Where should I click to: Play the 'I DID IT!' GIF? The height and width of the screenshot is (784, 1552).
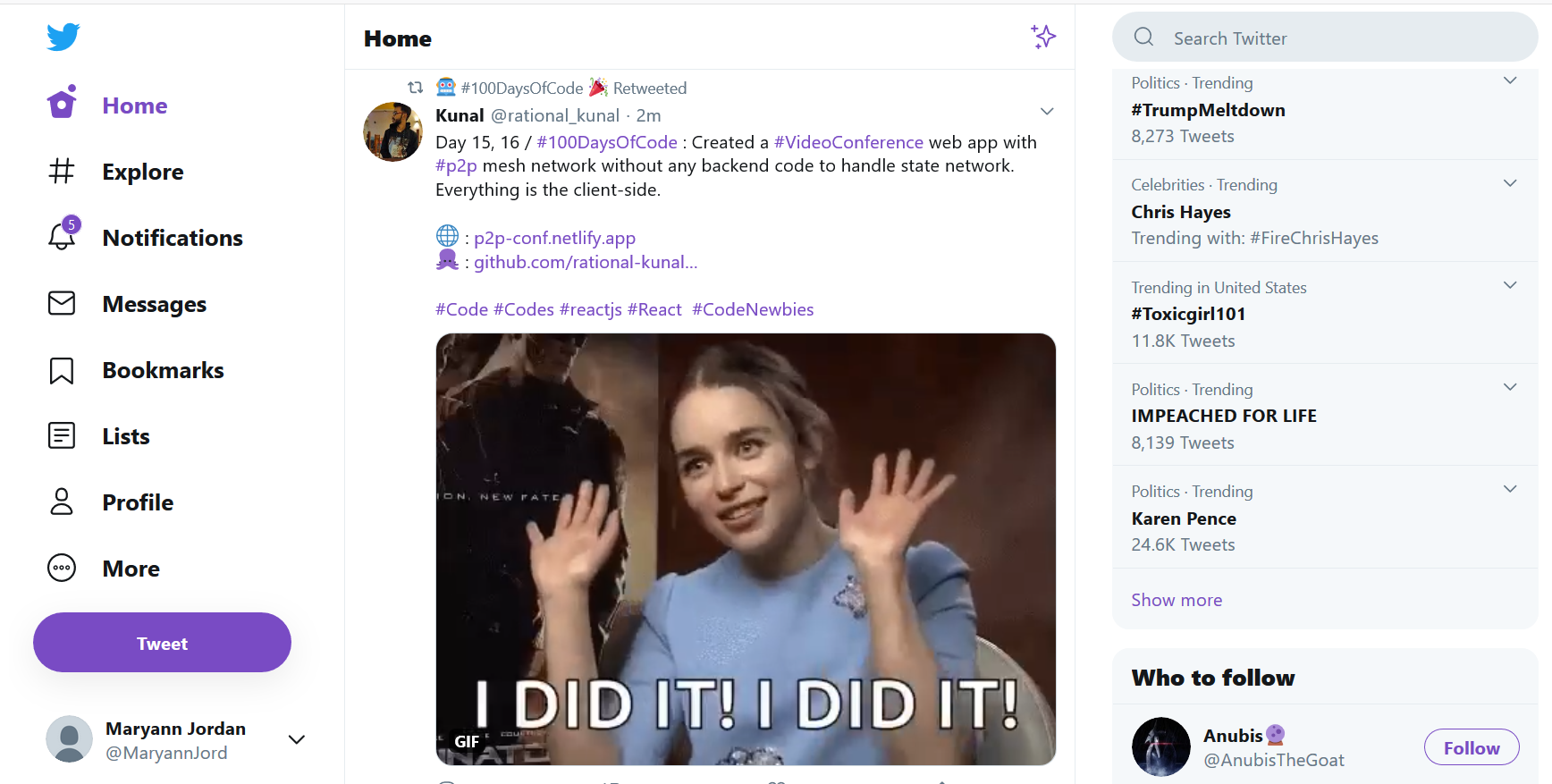pos(746,549)
